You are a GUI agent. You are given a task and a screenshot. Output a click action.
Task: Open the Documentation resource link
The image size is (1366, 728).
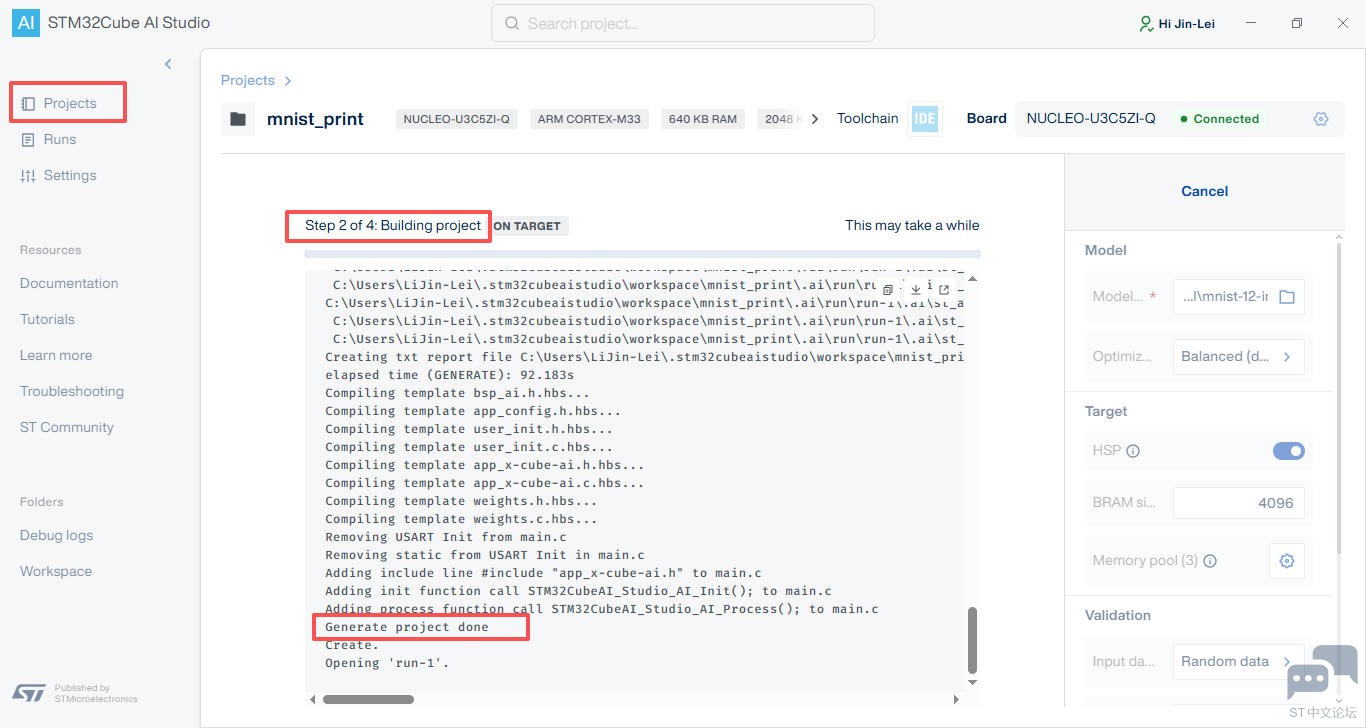click(x=69, y=283)
